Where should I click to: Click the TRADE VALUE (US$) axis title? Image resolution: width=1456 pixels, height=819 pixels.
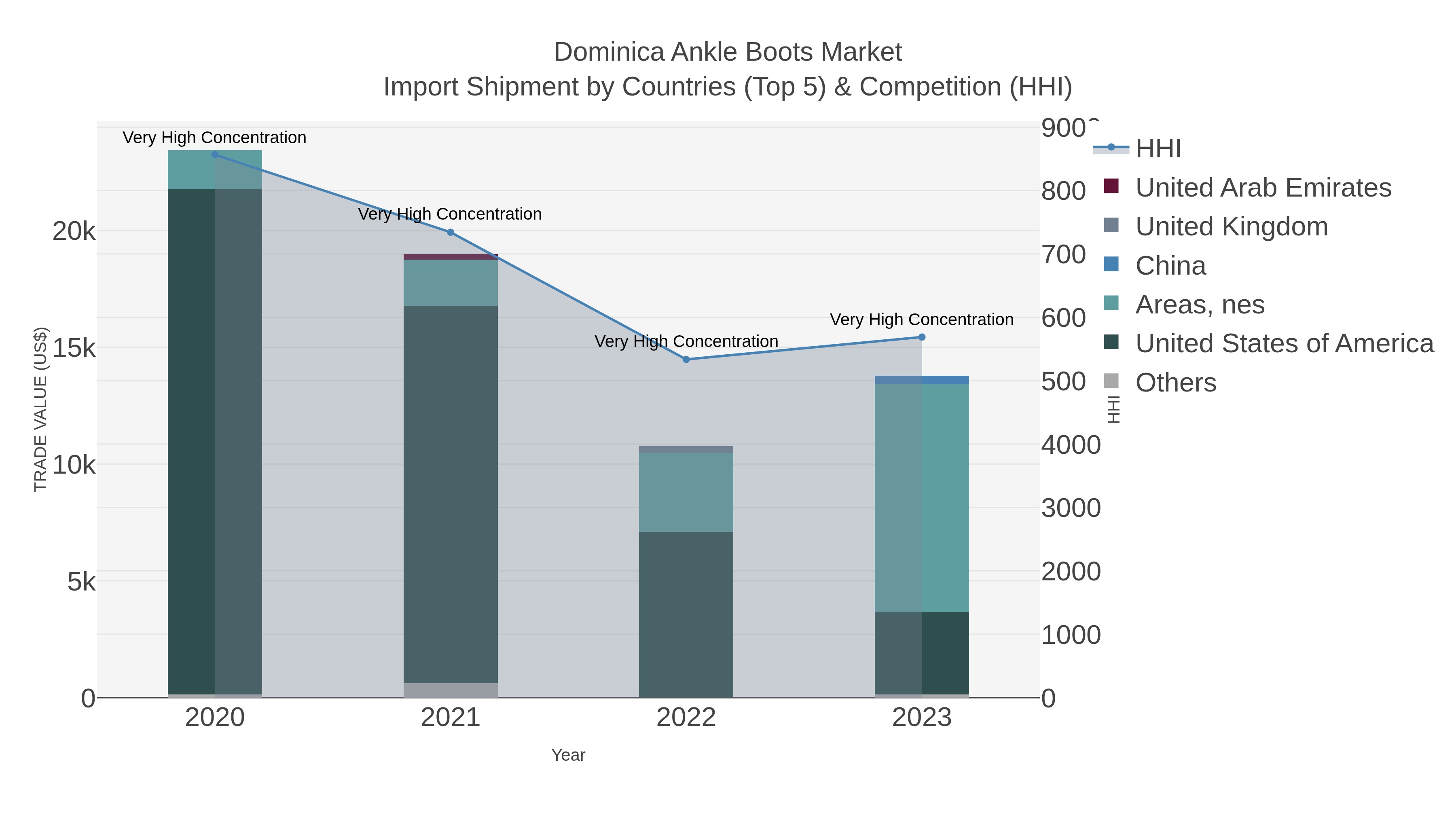click(x=41, y=409)
